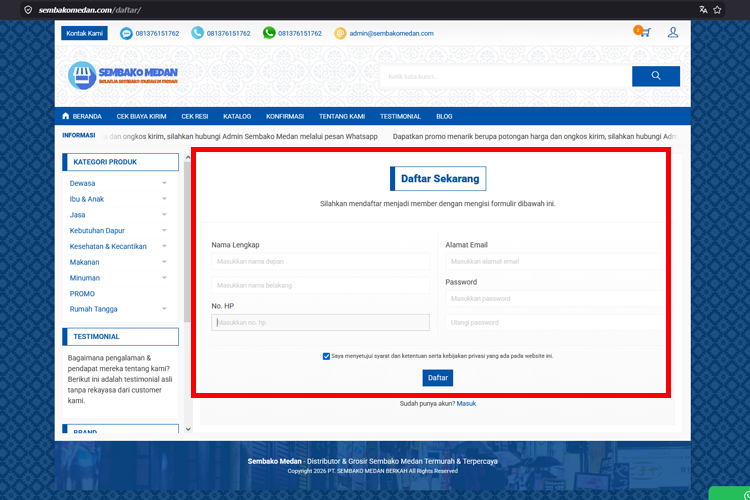This screenshot has width=750, height=500.
Task: Open the Dewasa category link
Action: (82, 183)
